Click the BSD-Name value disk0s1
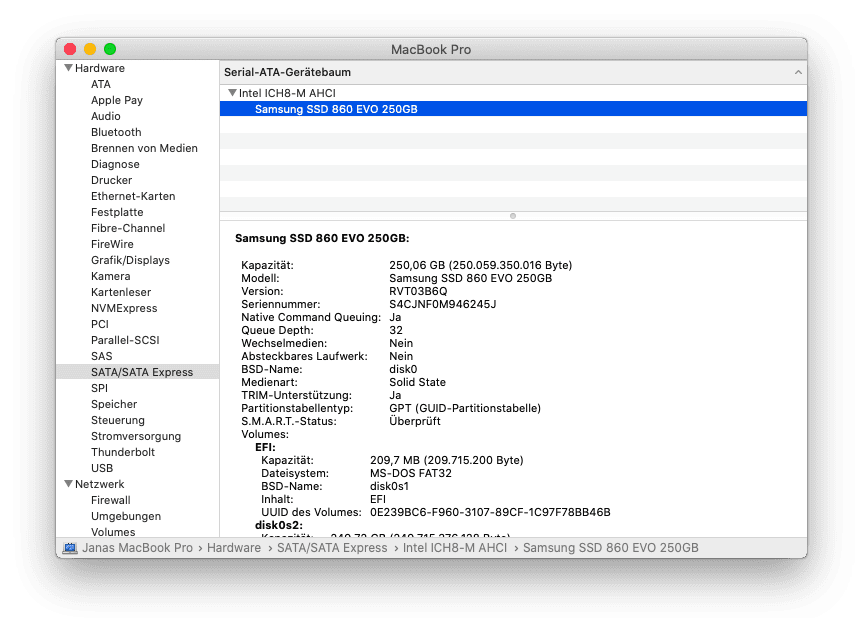 click(389, 487)
